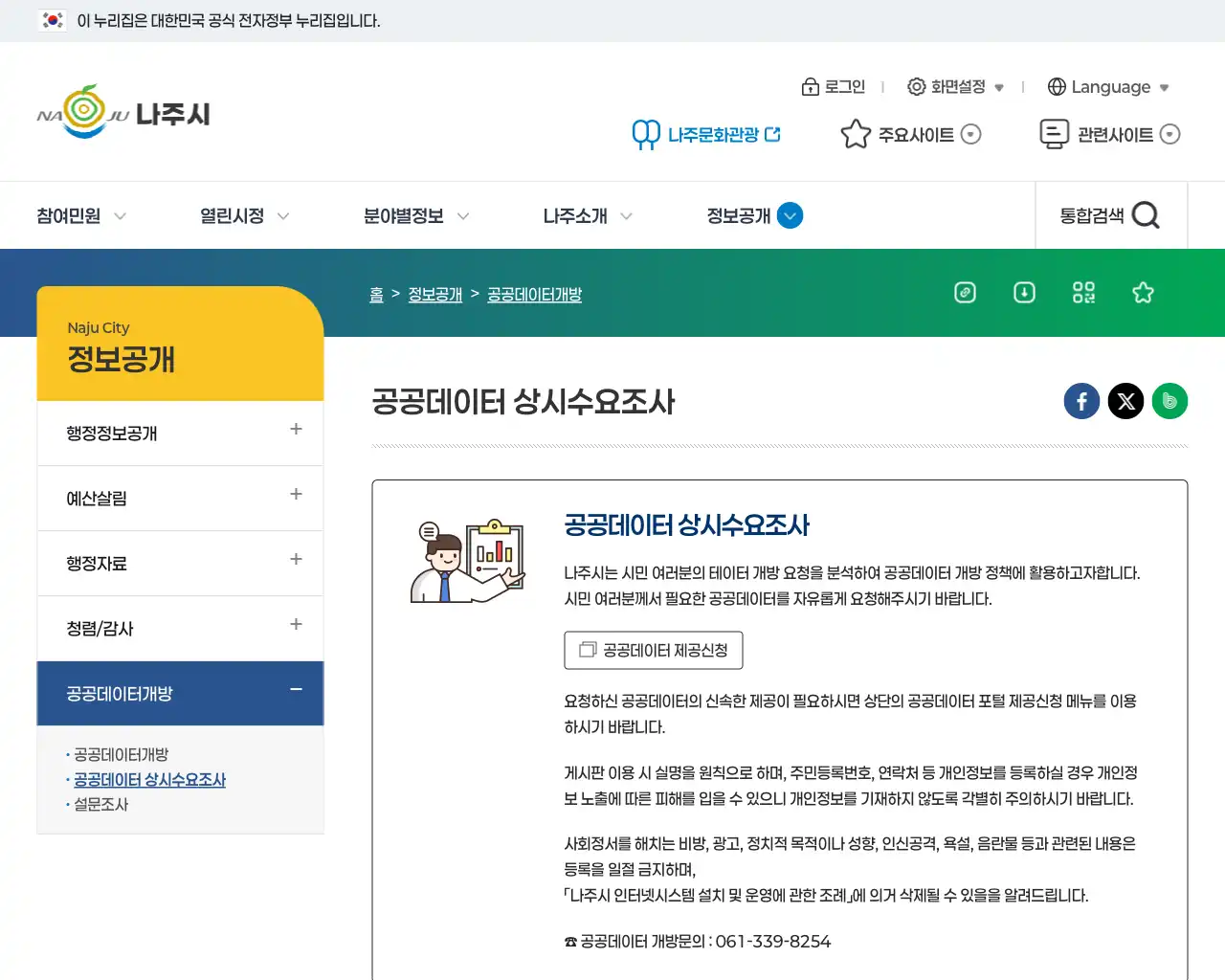Click the 통합검색 magnifier icon
This screenshot has width=1225, height=980.
click(1146, 215)
